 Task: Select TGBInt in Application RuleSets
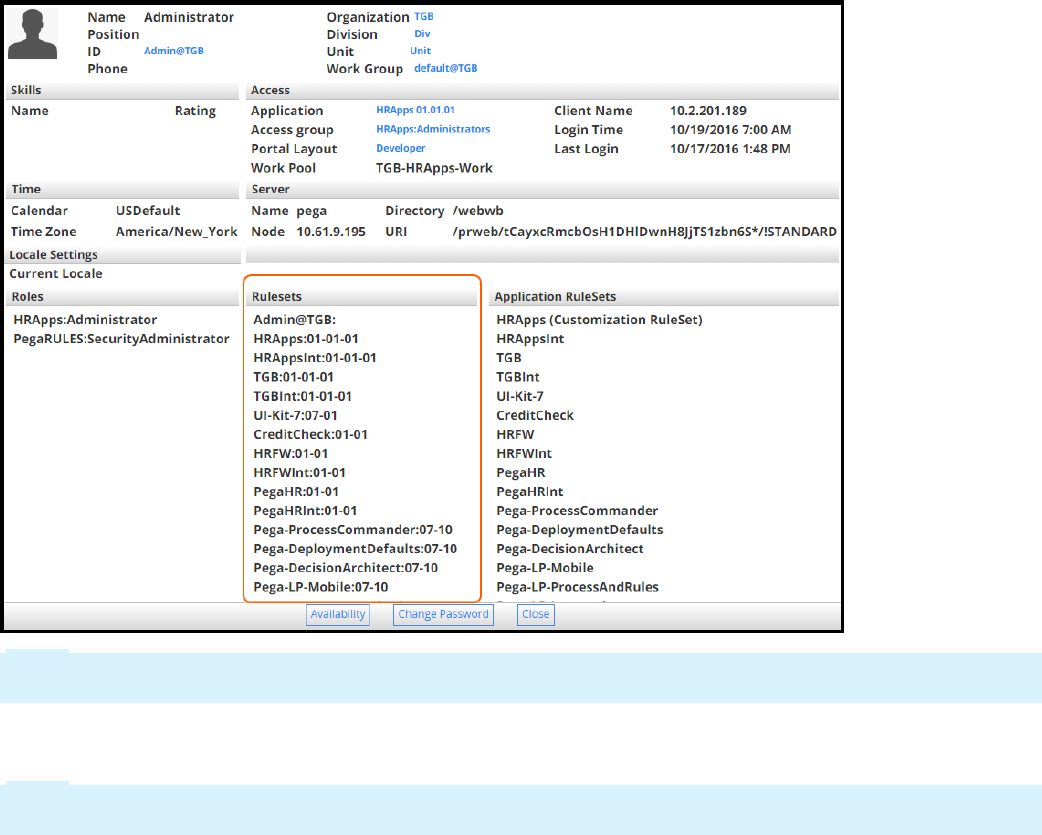[x=518, y=377]
